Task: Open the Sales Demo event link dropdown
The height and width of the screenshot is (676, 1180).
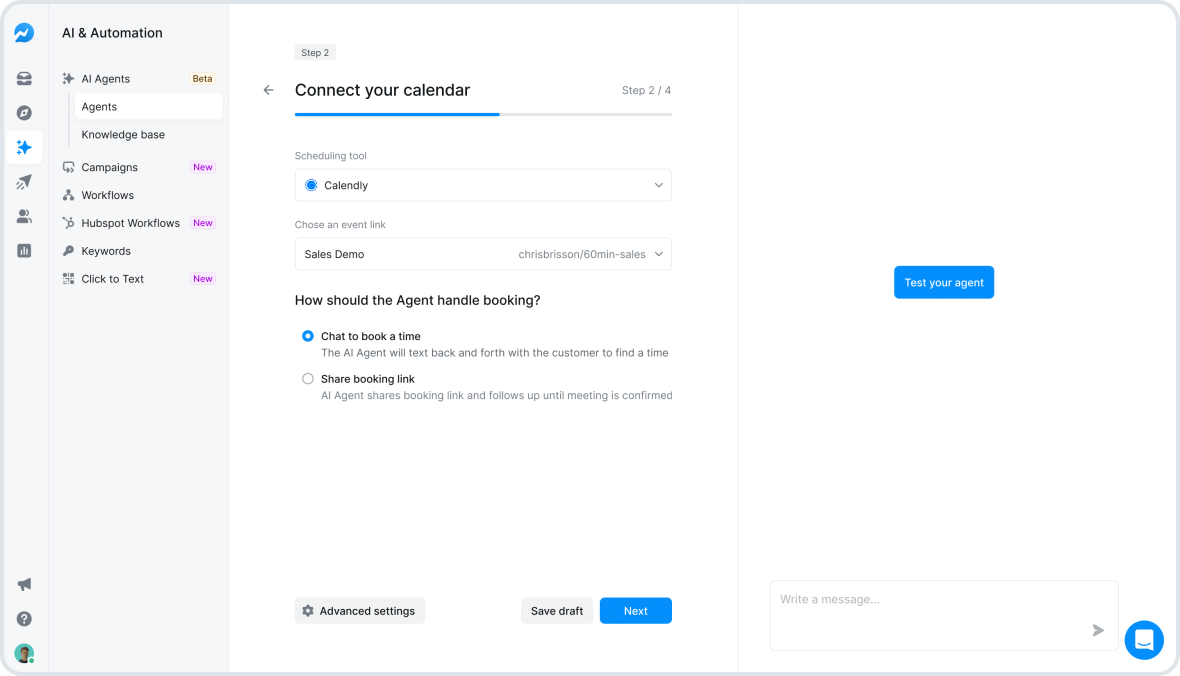Action: (483, 254)
